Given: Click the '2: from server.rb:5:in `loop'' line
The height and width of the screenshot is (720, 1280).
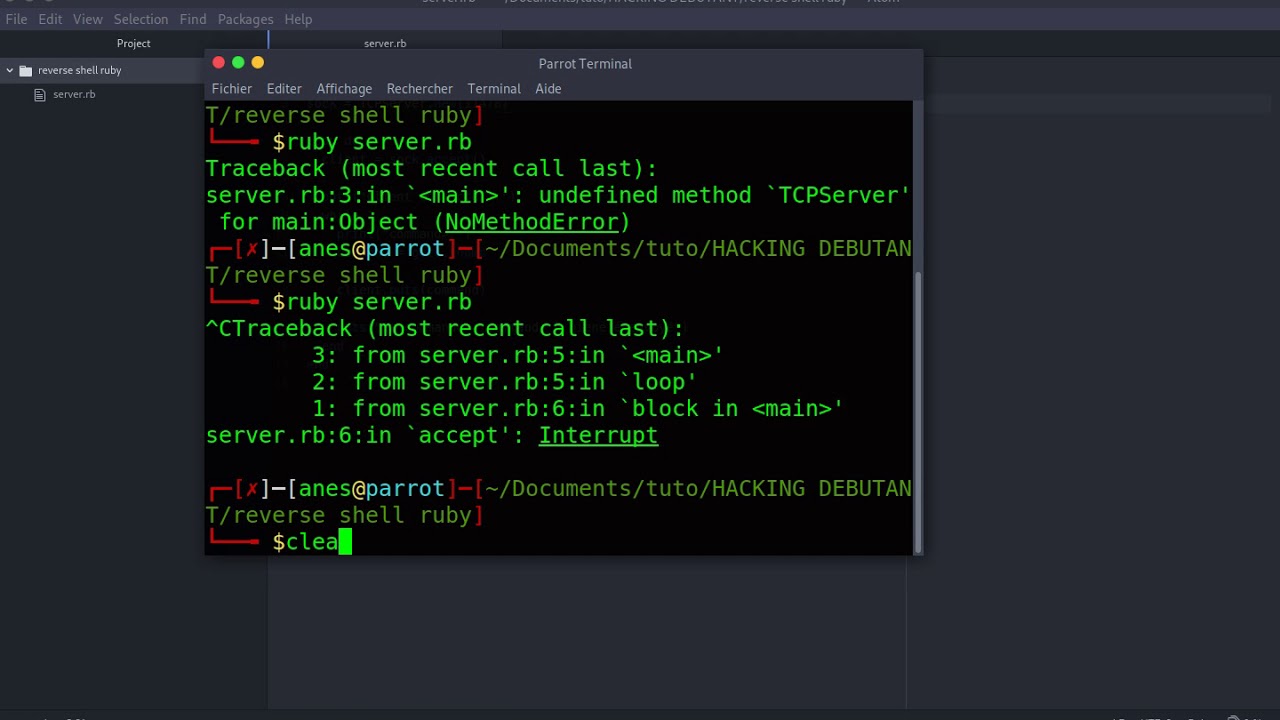Looking at the screenshot, I should [x=504, y=382].
